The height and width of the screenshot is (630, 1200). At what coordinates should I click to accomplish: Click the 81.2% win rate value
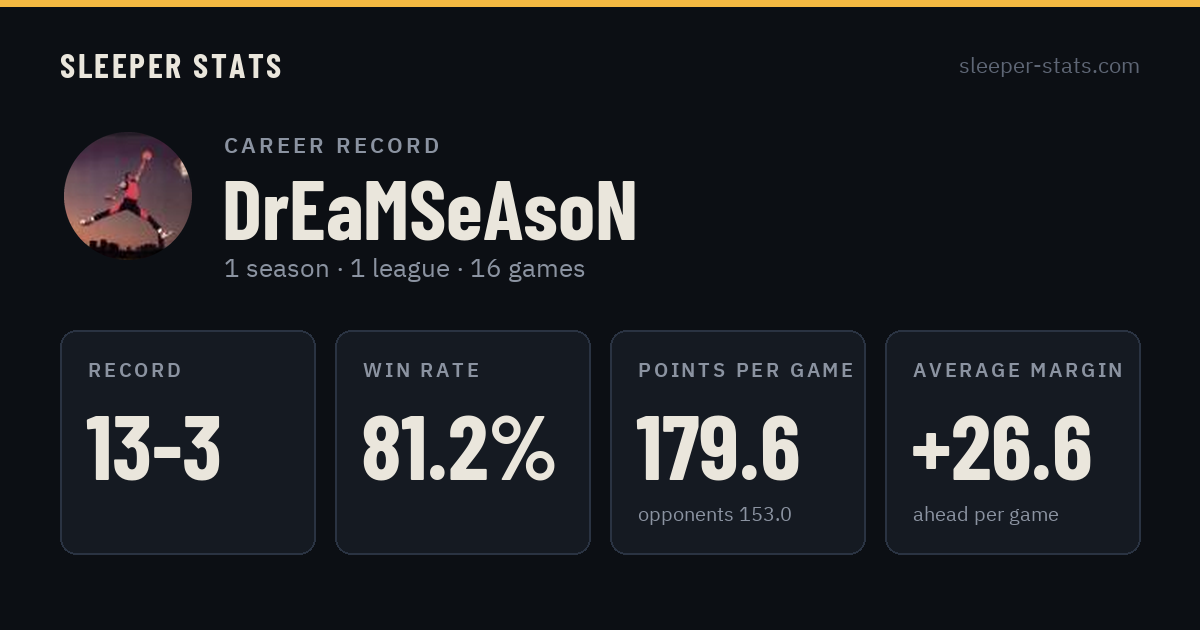click(x=458, y=448)
